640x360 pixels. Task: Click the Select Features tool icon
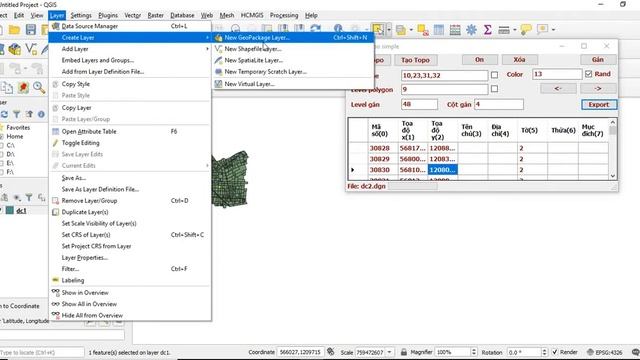(378, 29)
